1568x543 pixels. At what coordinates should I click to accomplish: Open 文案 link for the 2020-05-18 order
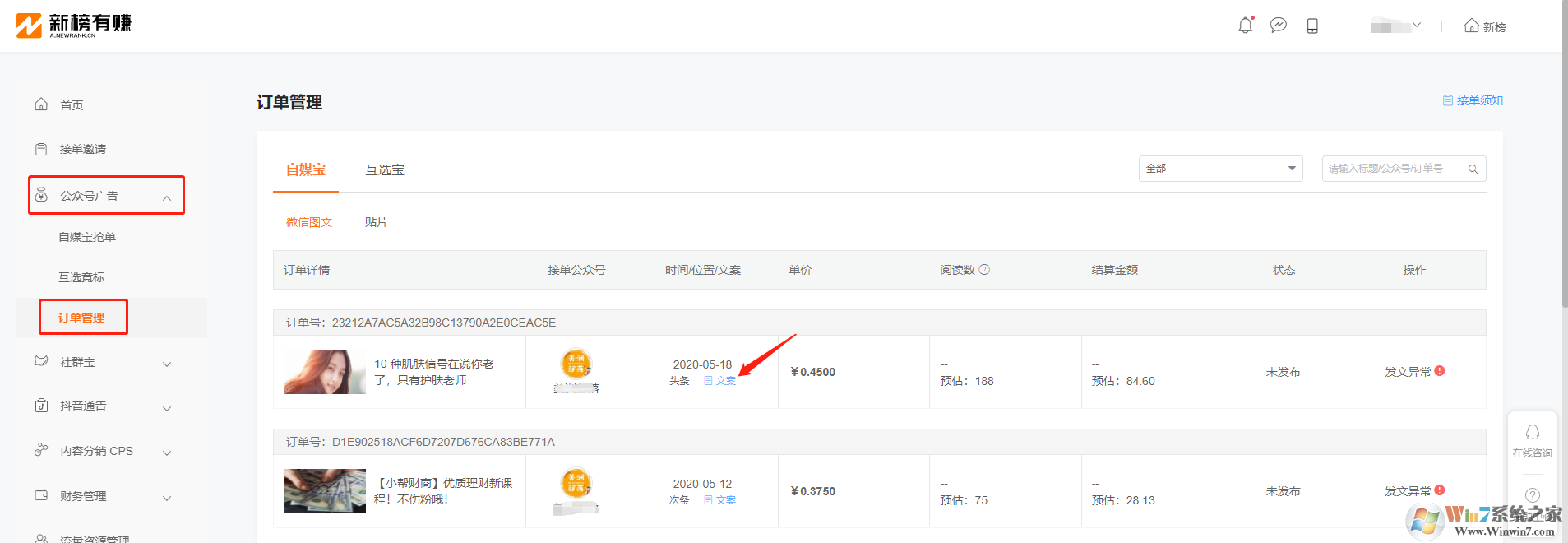[725, 381]
